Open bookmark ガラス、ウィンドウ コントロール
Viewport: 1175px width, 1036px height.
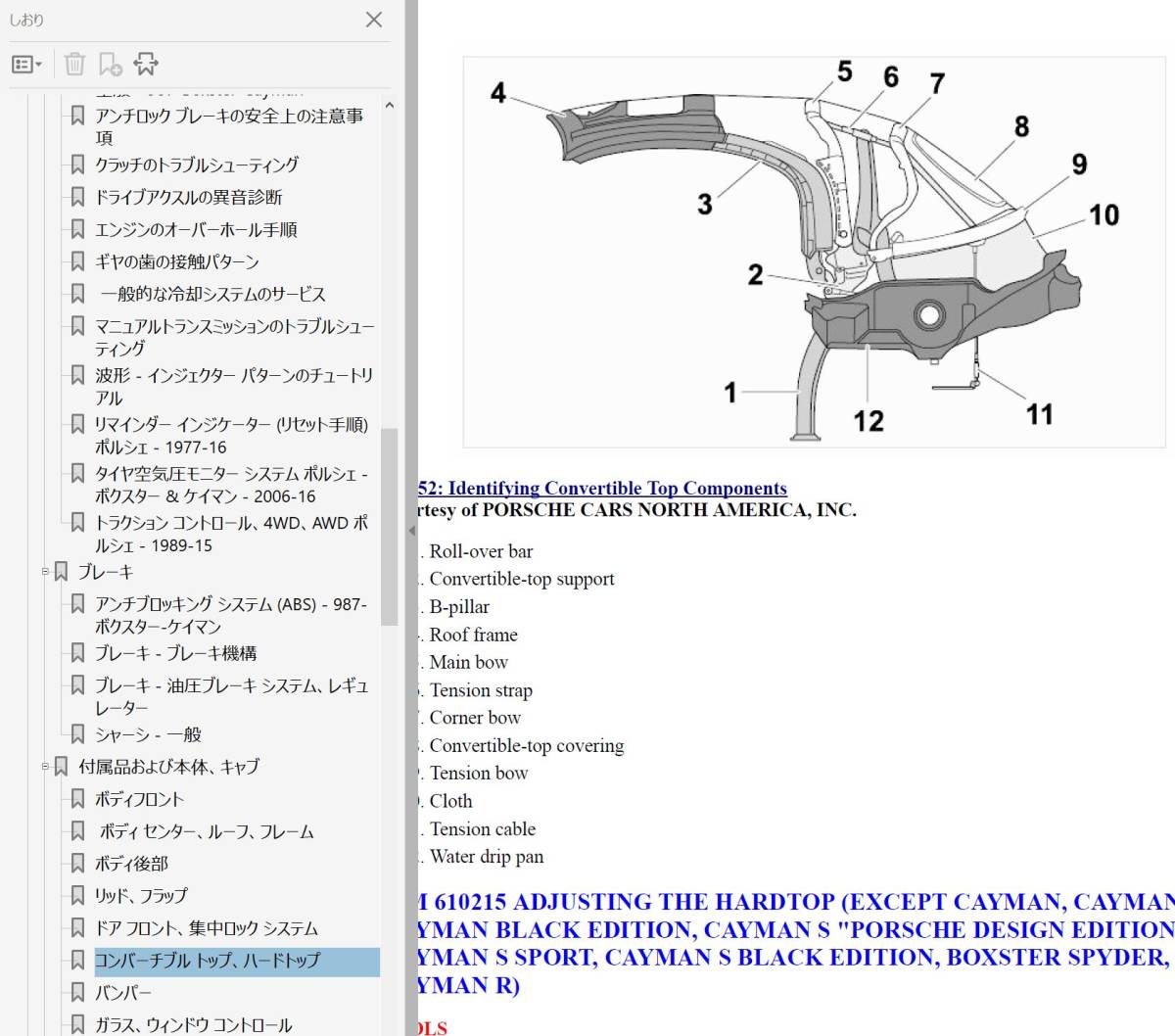pyautogui.click(x=193, y=1025)
